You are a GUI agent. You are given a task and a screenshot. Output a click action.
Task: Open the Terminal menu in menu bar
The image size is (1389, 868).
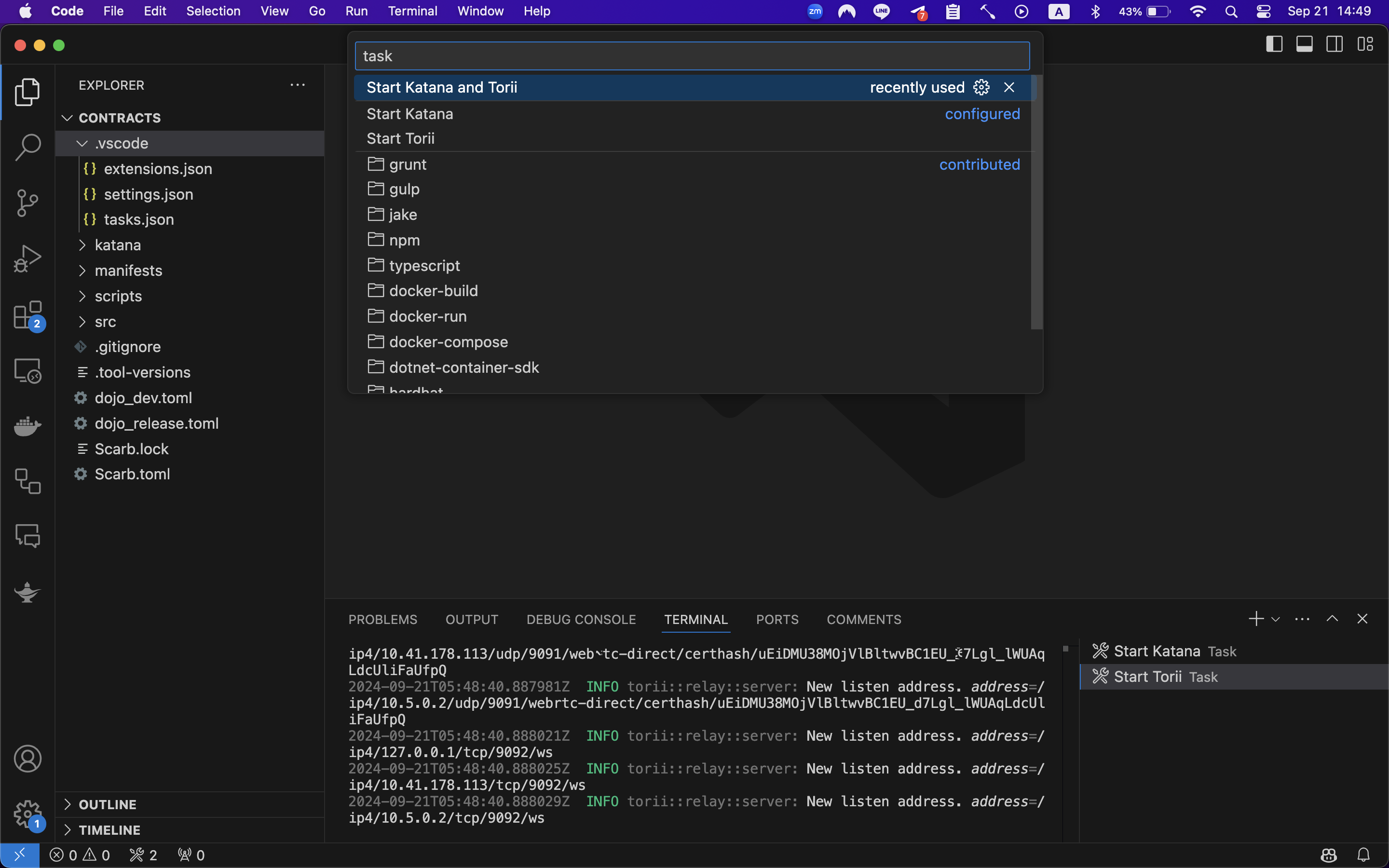tap(412, 12)
